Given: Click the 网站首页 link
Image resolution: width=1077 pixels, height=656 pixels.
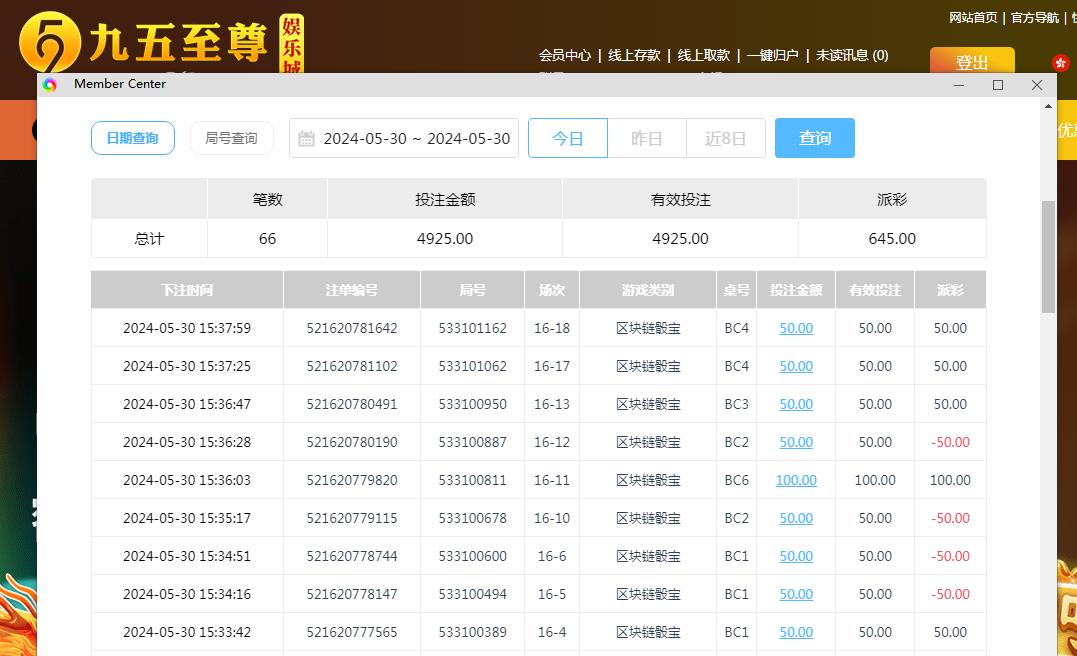Looking at the screenshot, I should 972,17.
